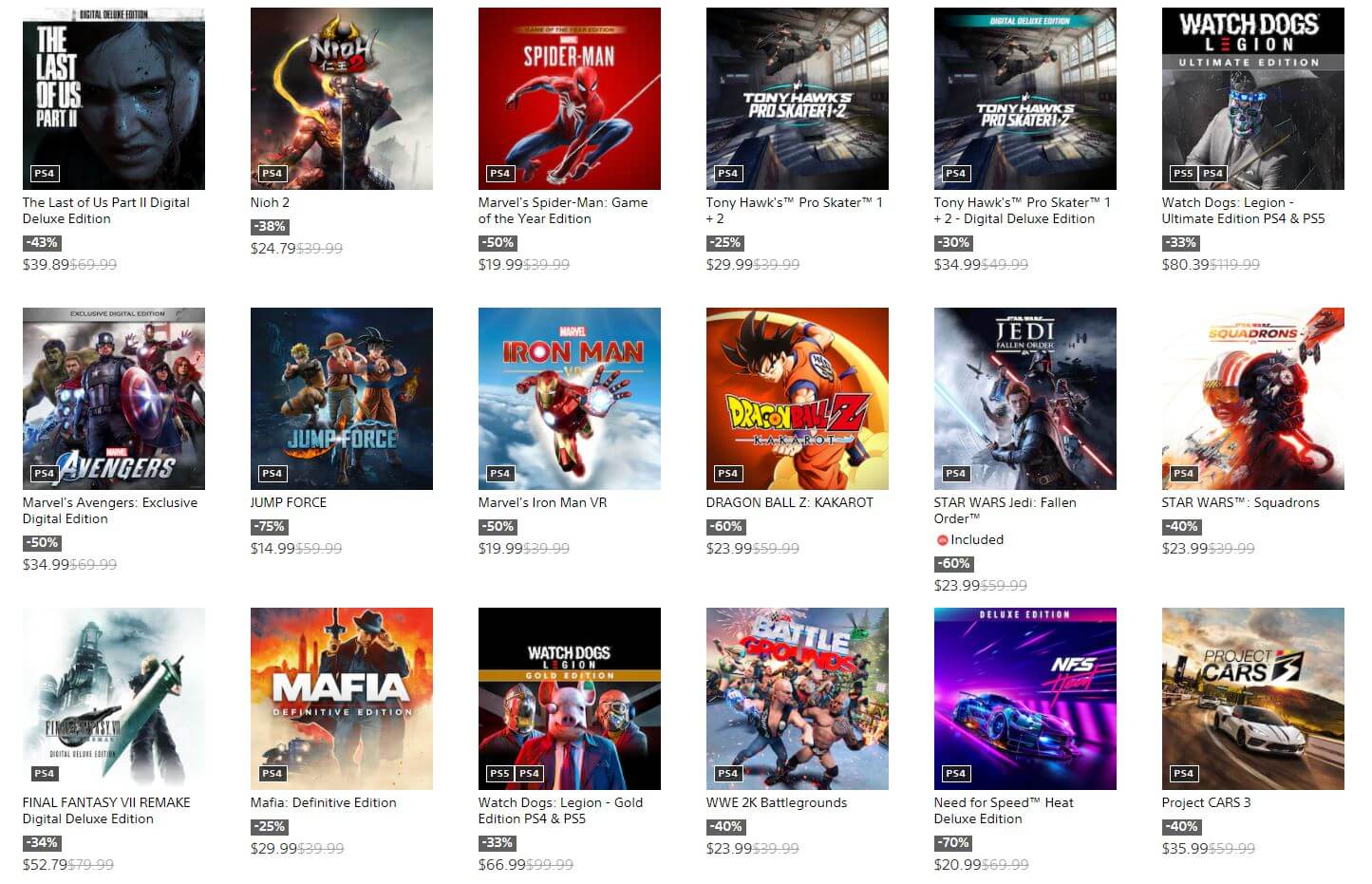Select the Nioh 2 game cover
Image resolution: width=1372 pixels, height=884 pixels.
point(342,99)
